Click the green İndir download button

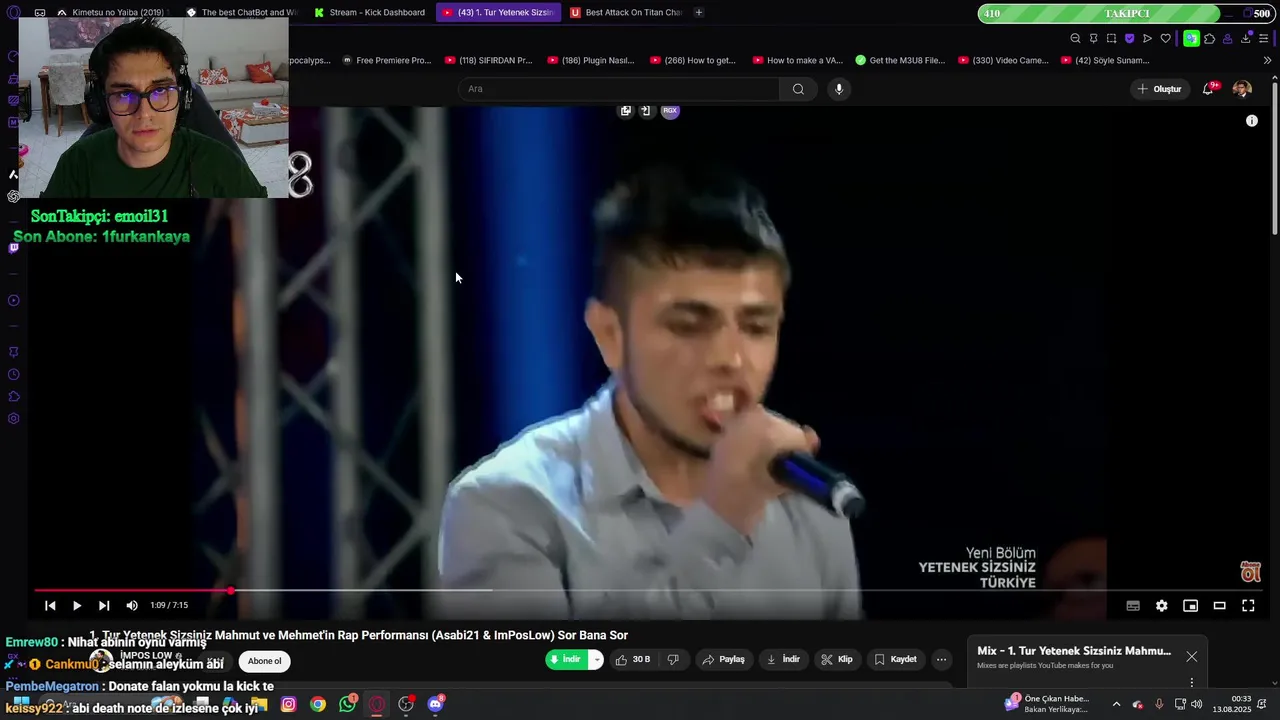[567, 659]
